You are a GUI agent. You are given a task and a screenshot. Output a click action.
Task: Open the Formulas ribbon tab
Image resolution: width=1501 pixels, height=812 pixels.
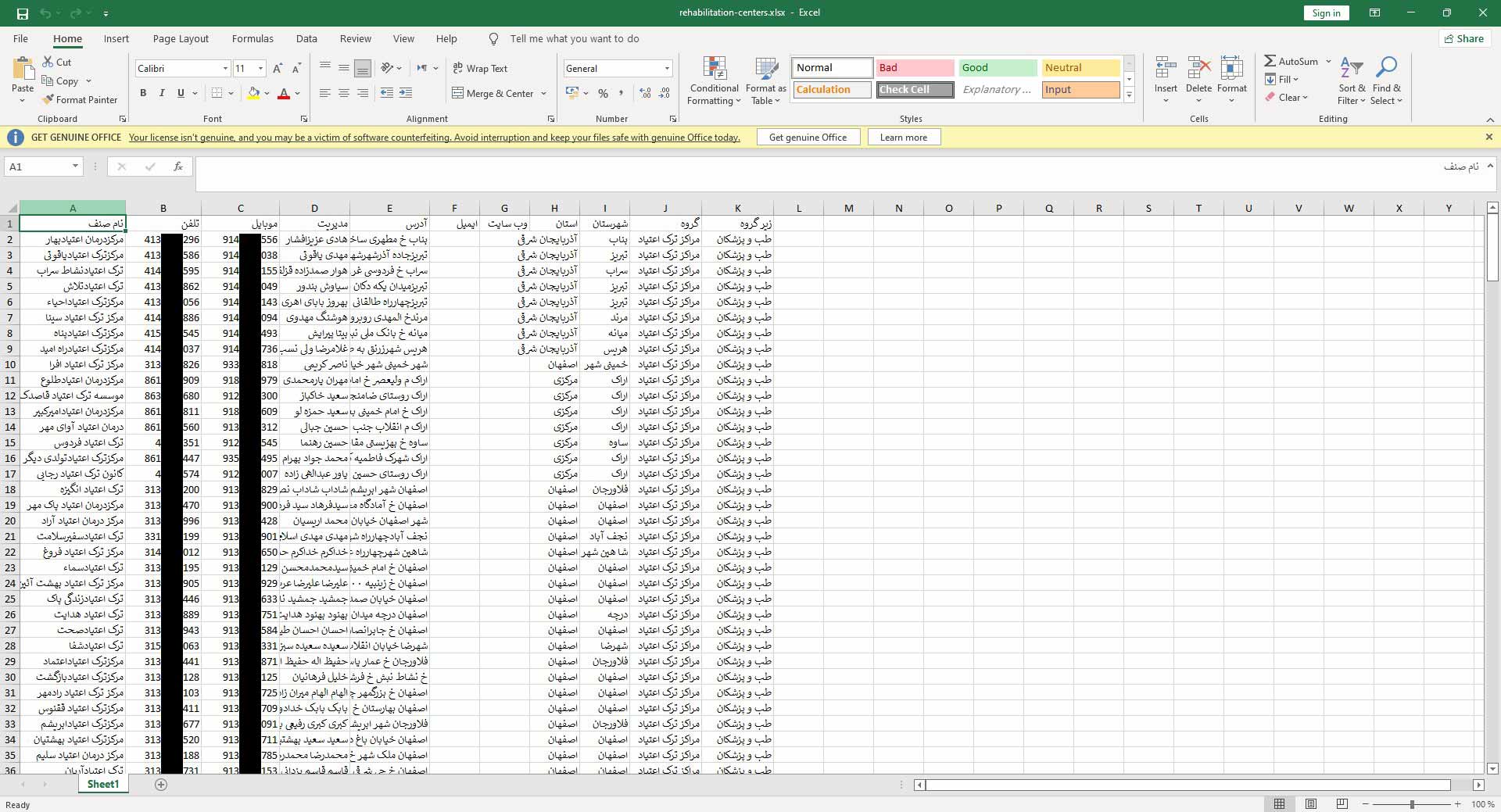[x=253, y=38]
